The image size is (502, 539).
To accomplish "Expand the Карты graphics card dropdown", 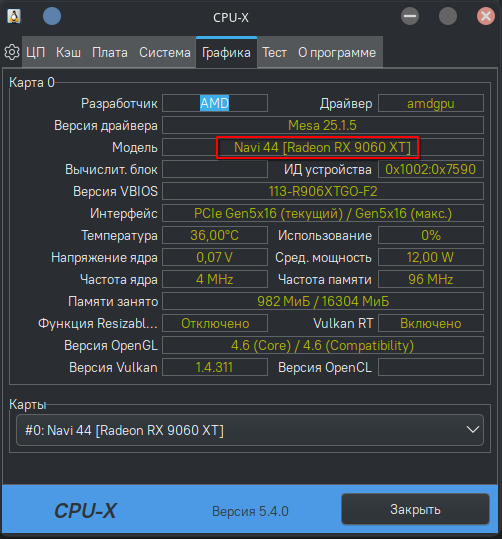I will pos(250,430).
